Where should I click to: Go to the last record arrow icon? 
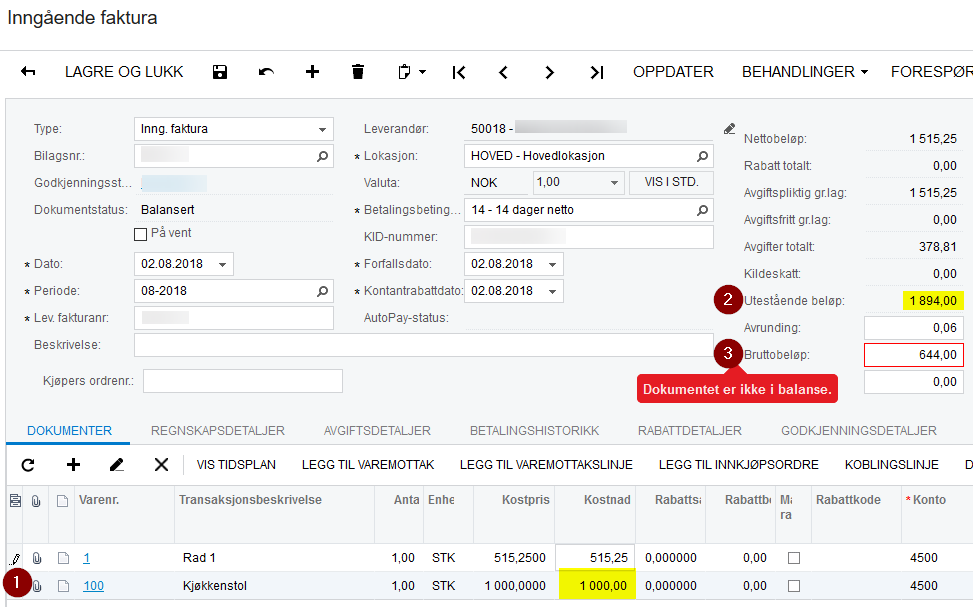point(597,73)
